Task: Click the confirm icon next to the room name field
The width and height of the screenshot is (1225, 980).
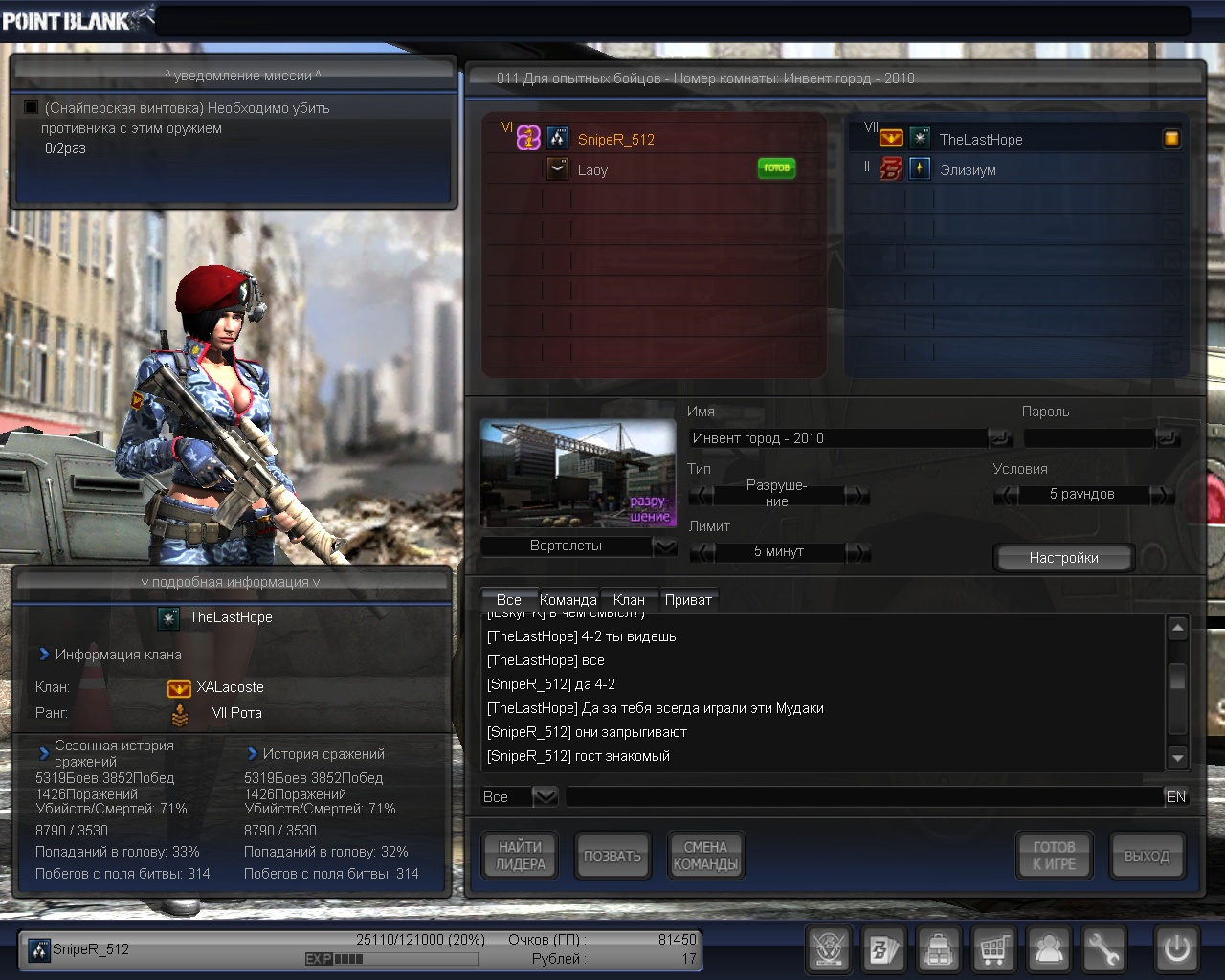Action: pyautogui.click(x=1000, y=438)
